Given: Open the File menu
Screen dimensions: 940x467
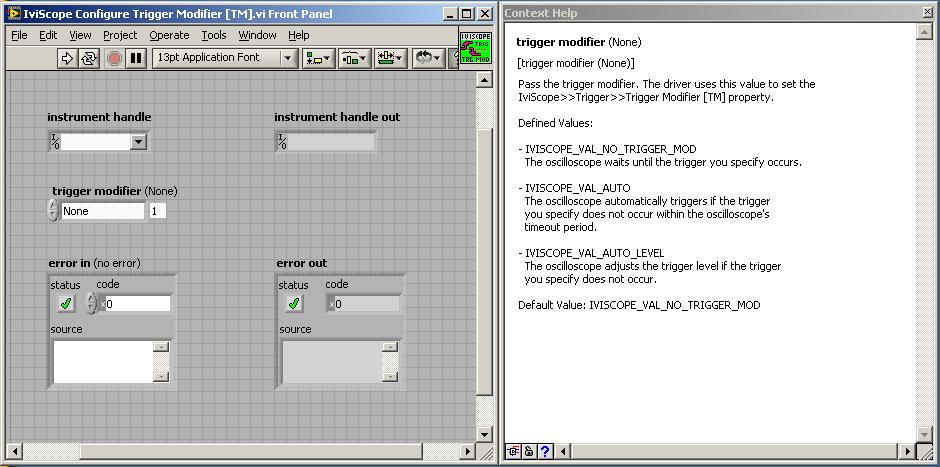Looking at the screenshot, I should [x=19, y=35].
